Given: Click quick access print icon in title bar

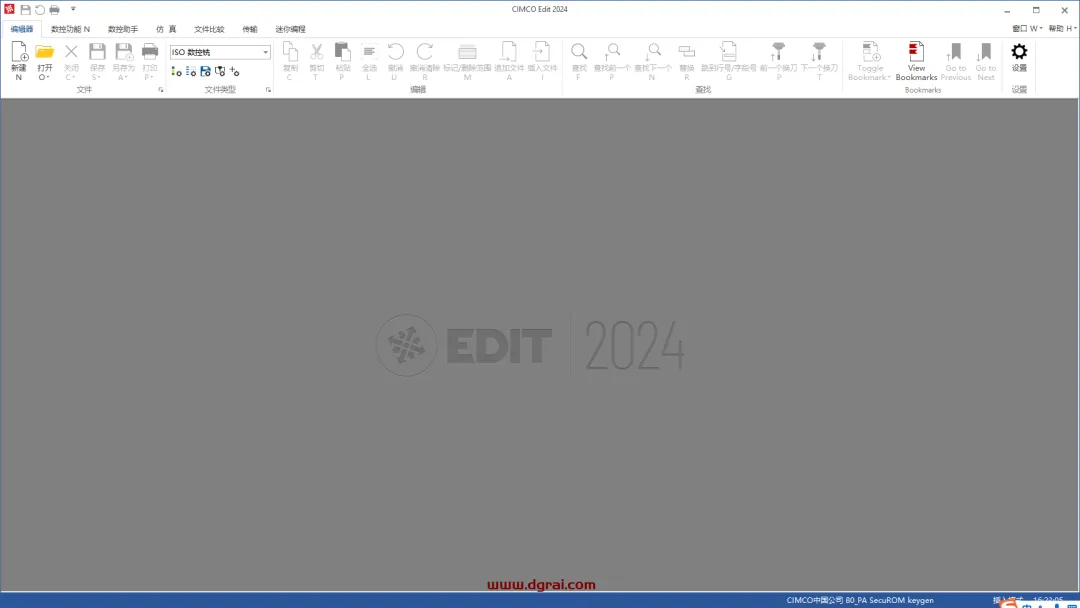Looking at the screenshot, I should [54, 10].
